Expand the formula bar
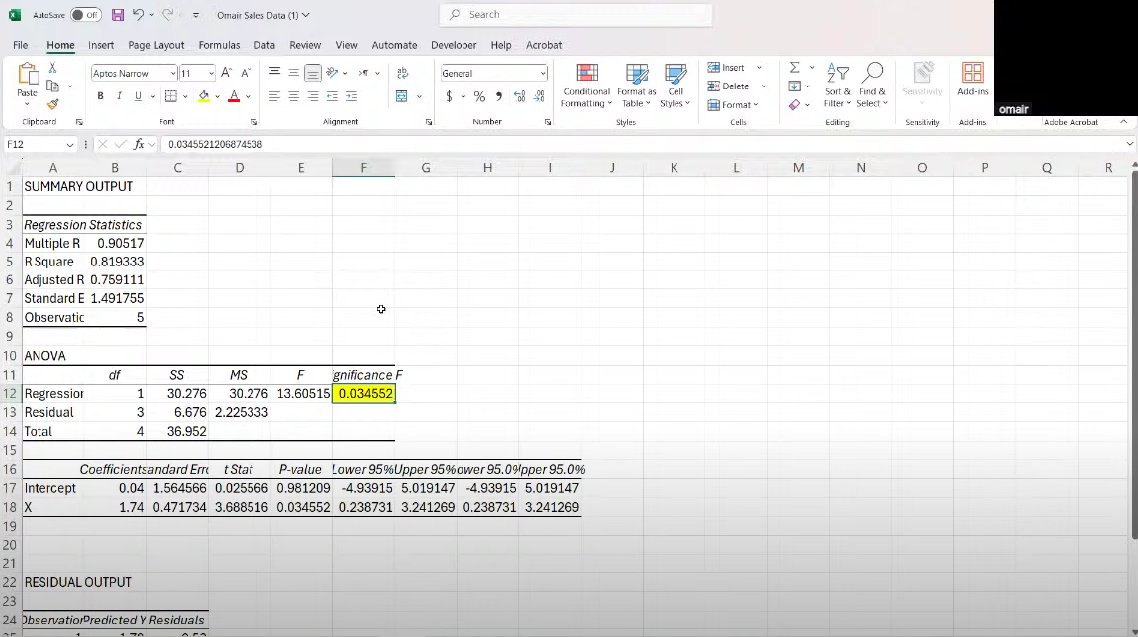This screenshot has height=637, width=1138. click(x=1129, y=144)
